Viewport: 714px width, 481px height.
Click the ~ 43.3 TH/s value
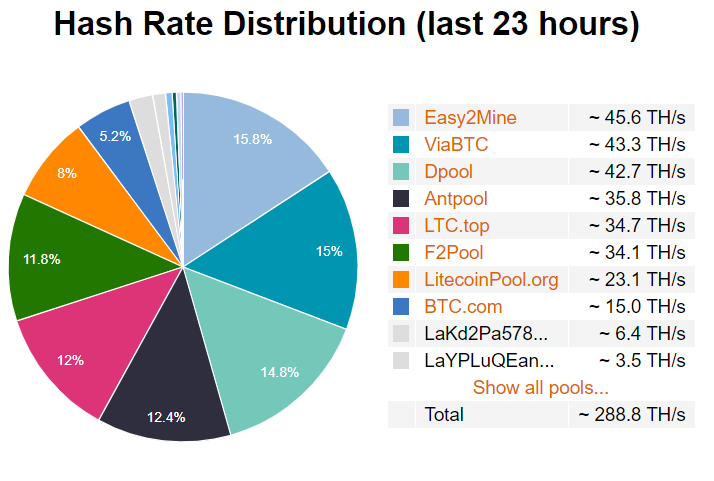[x=637, y=144]
